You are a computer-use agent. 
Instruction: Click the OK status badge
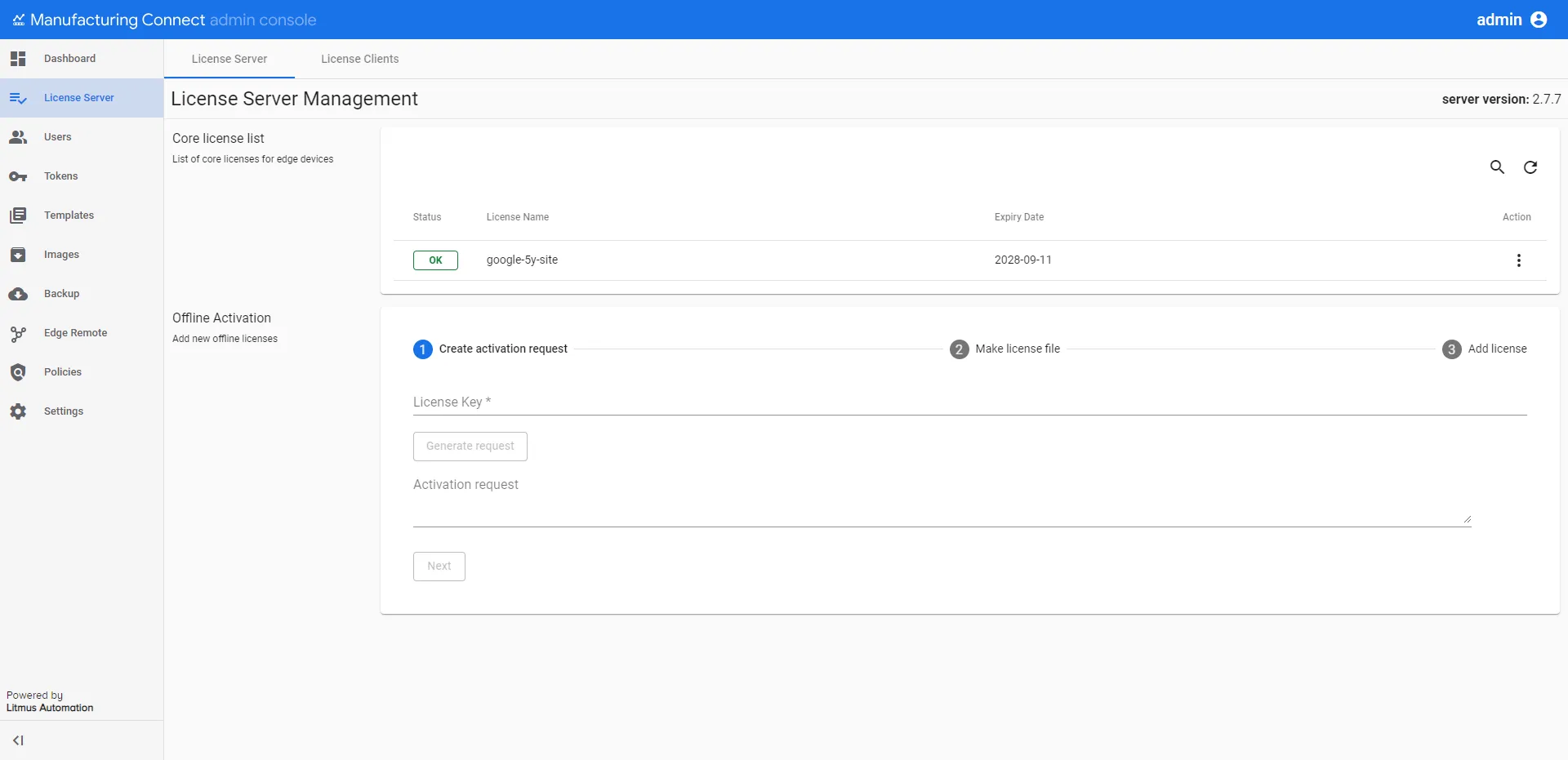[435, 260]
